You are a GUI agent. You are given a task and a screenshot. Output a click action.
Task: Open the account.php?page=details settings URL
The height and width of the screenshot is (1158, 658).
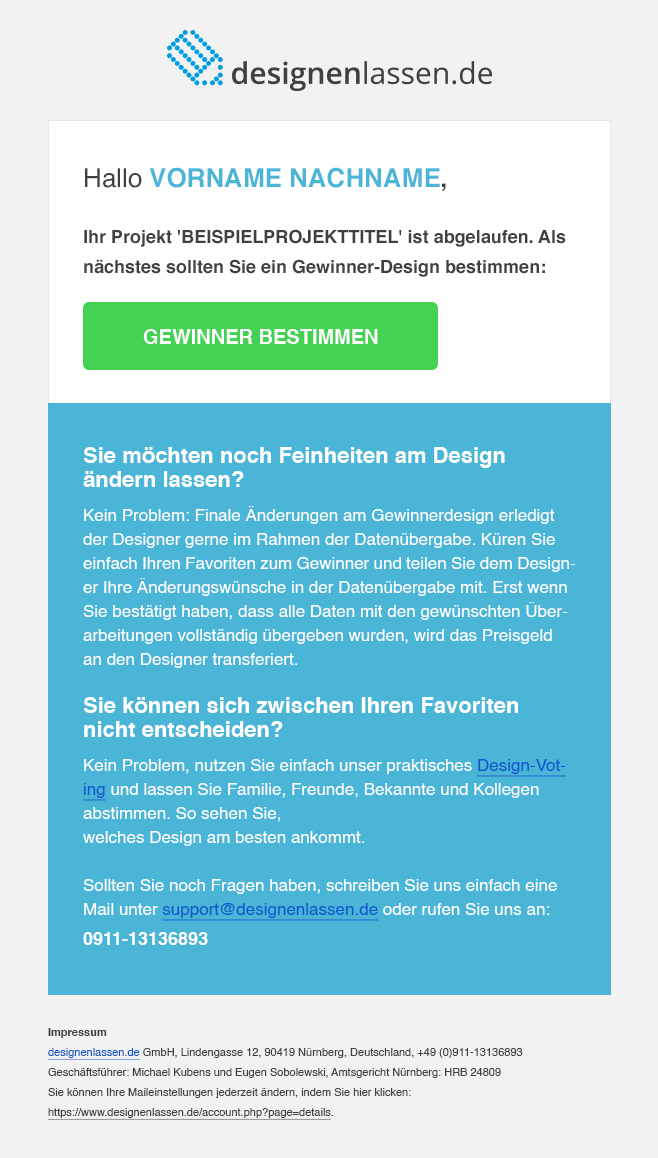[190, 1111]
